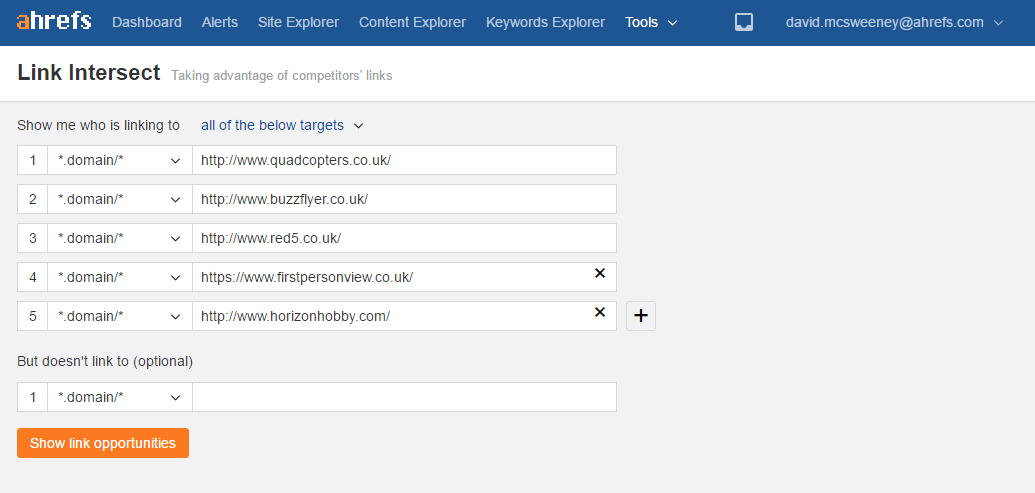Screen dimensions: 1035x493
Task: Click the ahrefs logo
Action: coord(54,21)
